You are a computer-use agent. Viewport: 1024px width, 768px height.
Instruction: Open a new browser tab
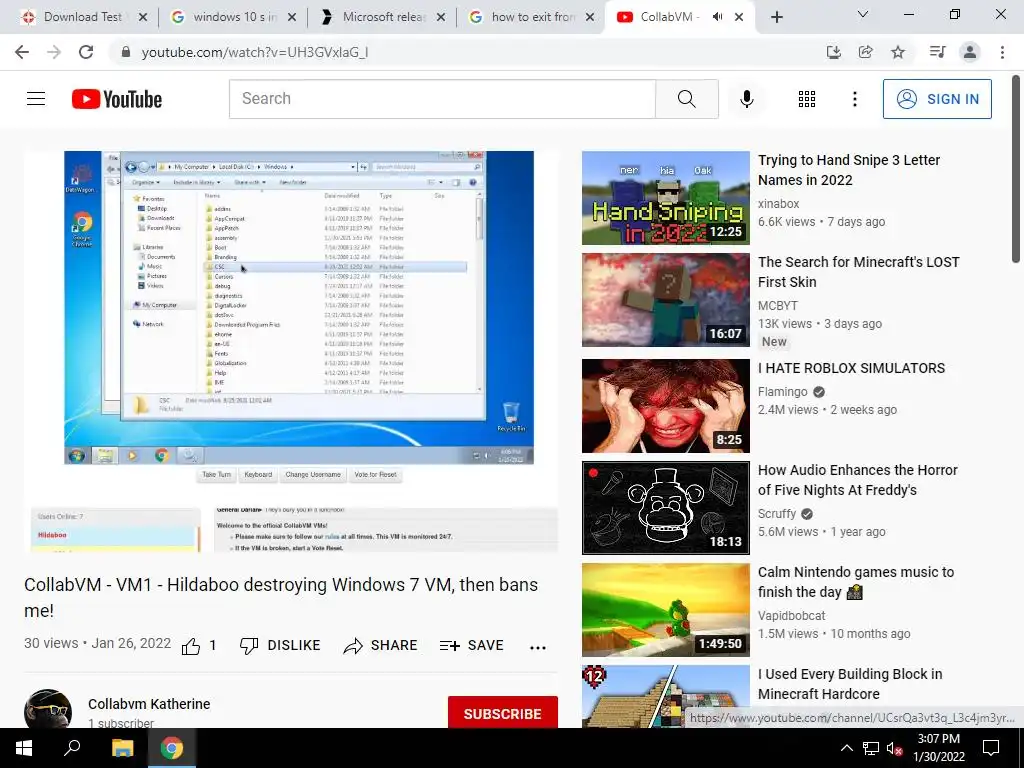[776, 17]
